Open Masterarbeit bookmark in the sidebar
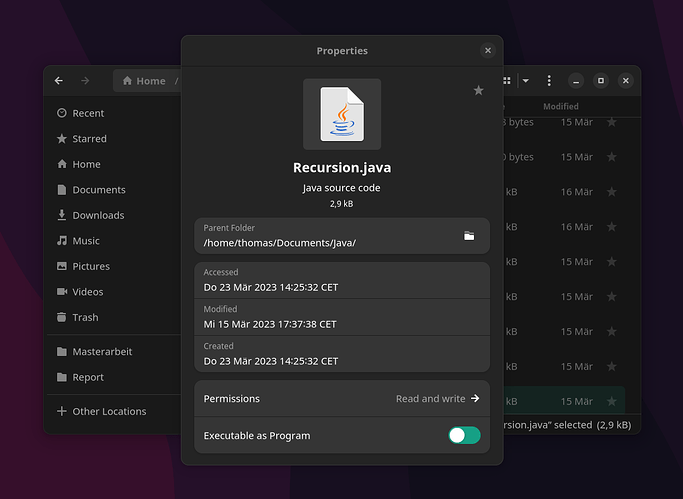Screen dimensions: 683x499 [x=113, y=351]
